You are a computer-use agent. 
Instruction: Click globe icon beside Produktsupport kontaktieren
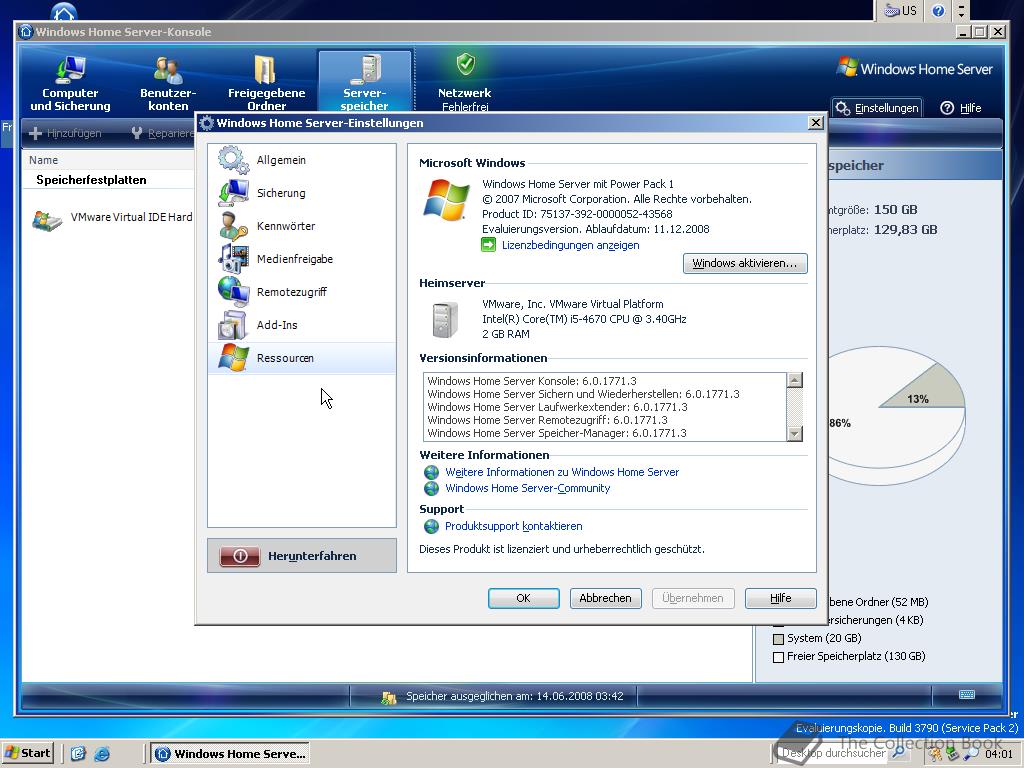[431, 526]
